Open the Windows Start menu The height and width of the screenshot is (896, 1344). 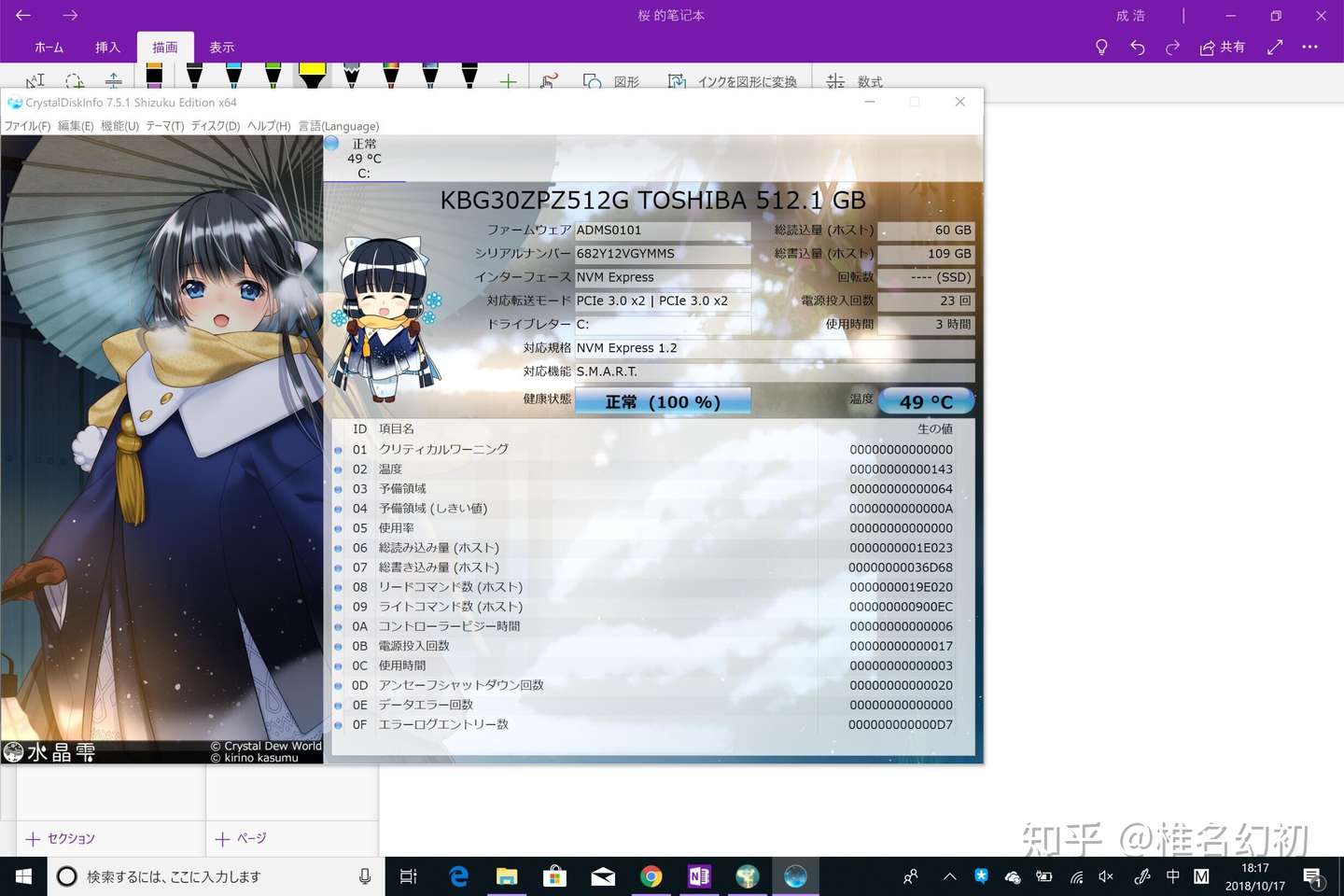[x=23, y=876]
